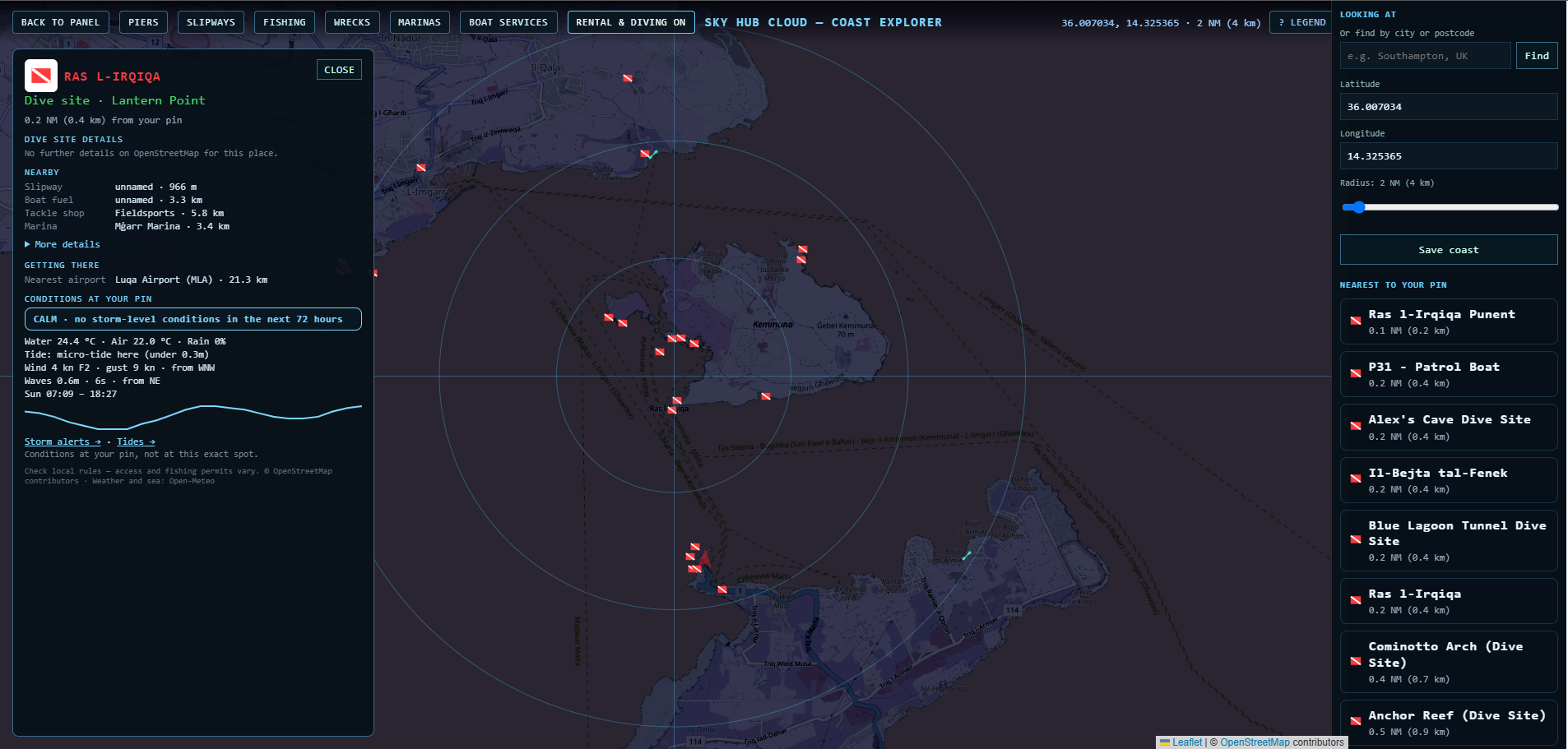Focus the city or postcode search field

click(x=1425, y=56)
